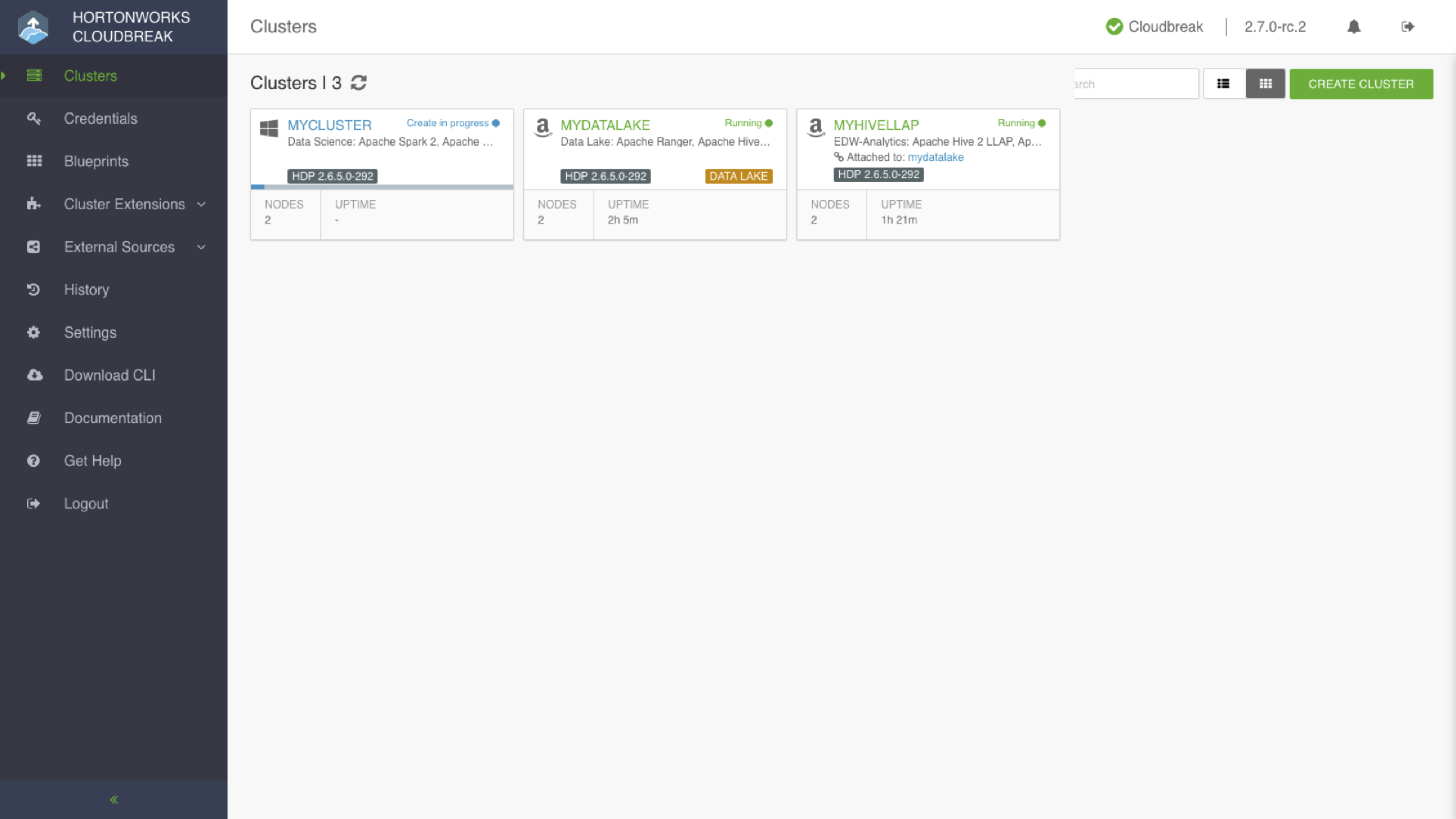The image size is (1456, 819).
Task: Click the MYCLUSTER creation progress bar
Action: (382, 186)
